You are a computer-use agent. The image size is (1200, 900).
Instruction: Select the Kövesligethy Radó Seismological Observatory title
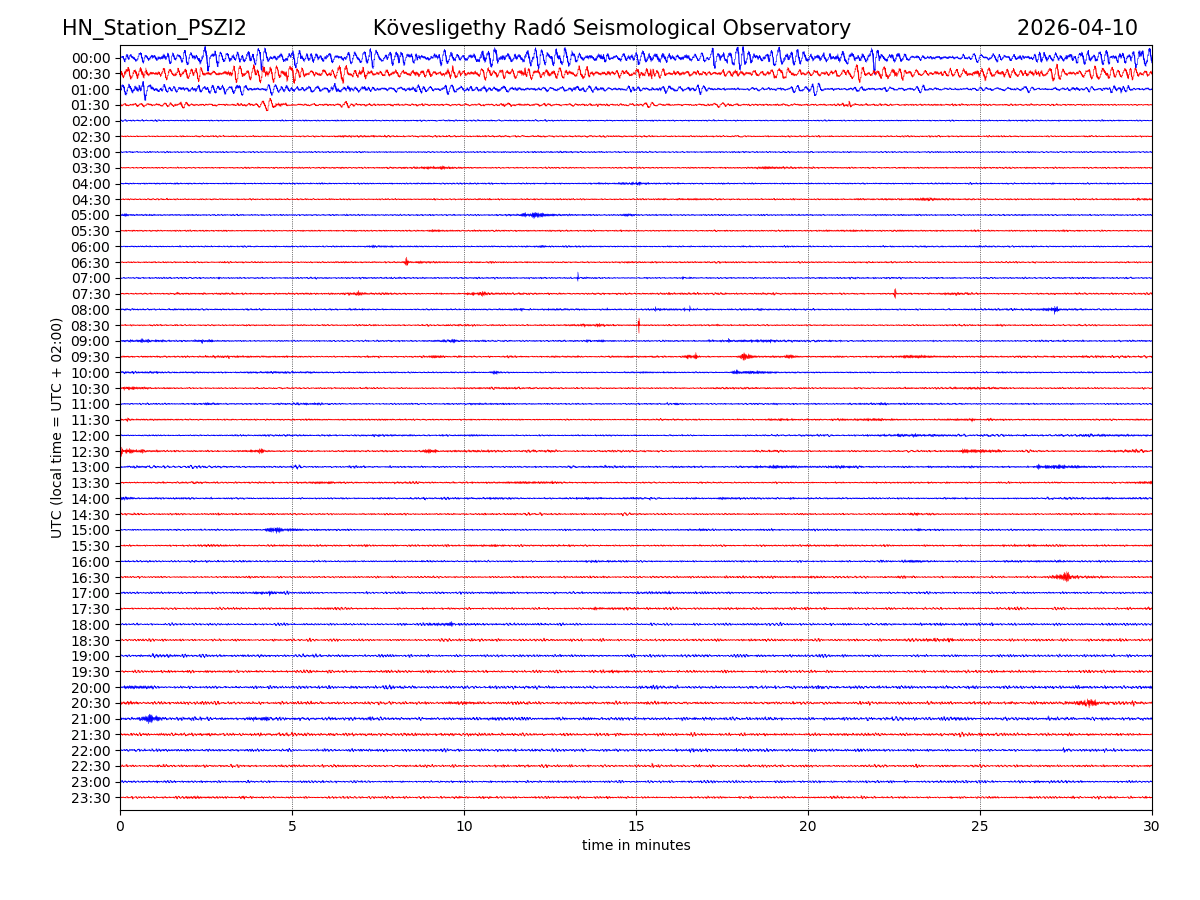point(611,28)
